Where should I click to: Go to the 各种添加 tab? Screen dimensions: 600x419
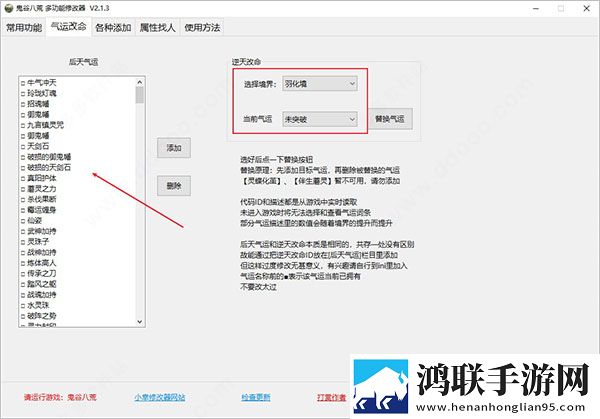tap(113, 28)
